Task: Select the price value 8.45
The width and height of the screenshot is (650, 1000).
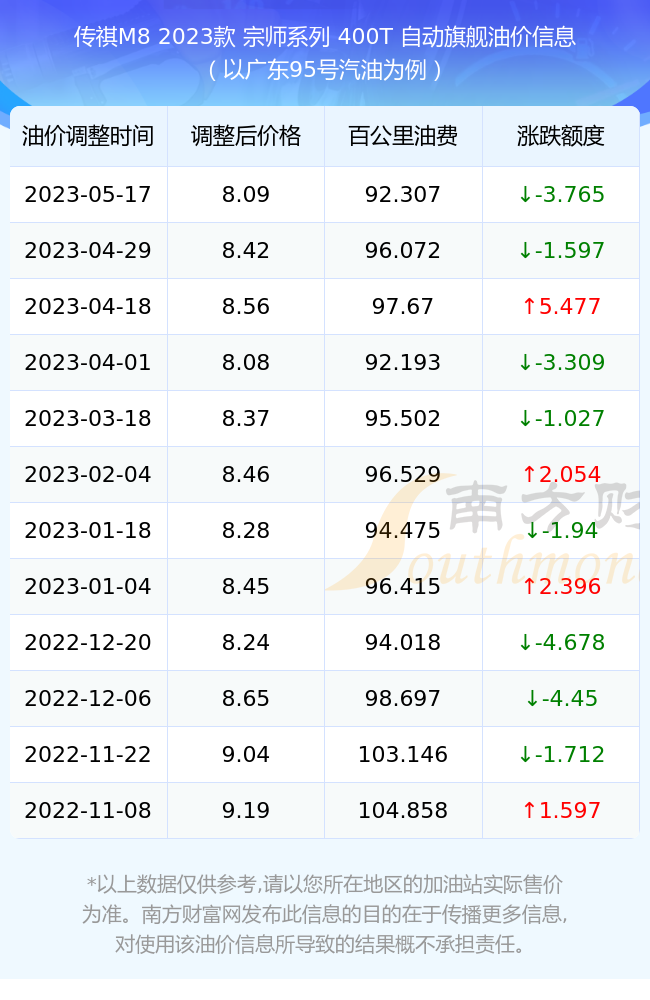Action: 246,586
